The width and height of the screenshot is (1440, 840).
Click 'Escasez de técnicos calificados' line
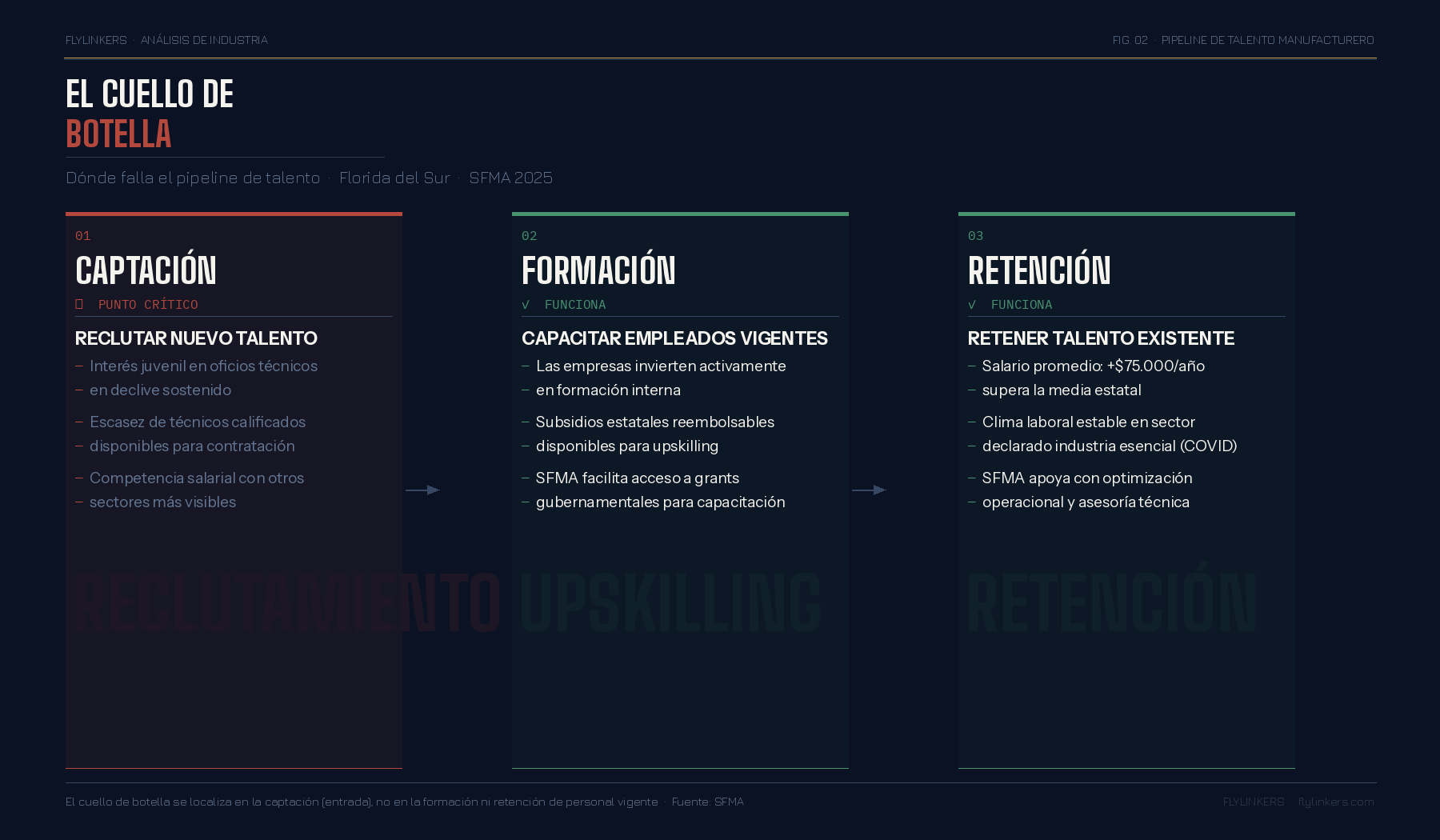(x=198, y=422)
